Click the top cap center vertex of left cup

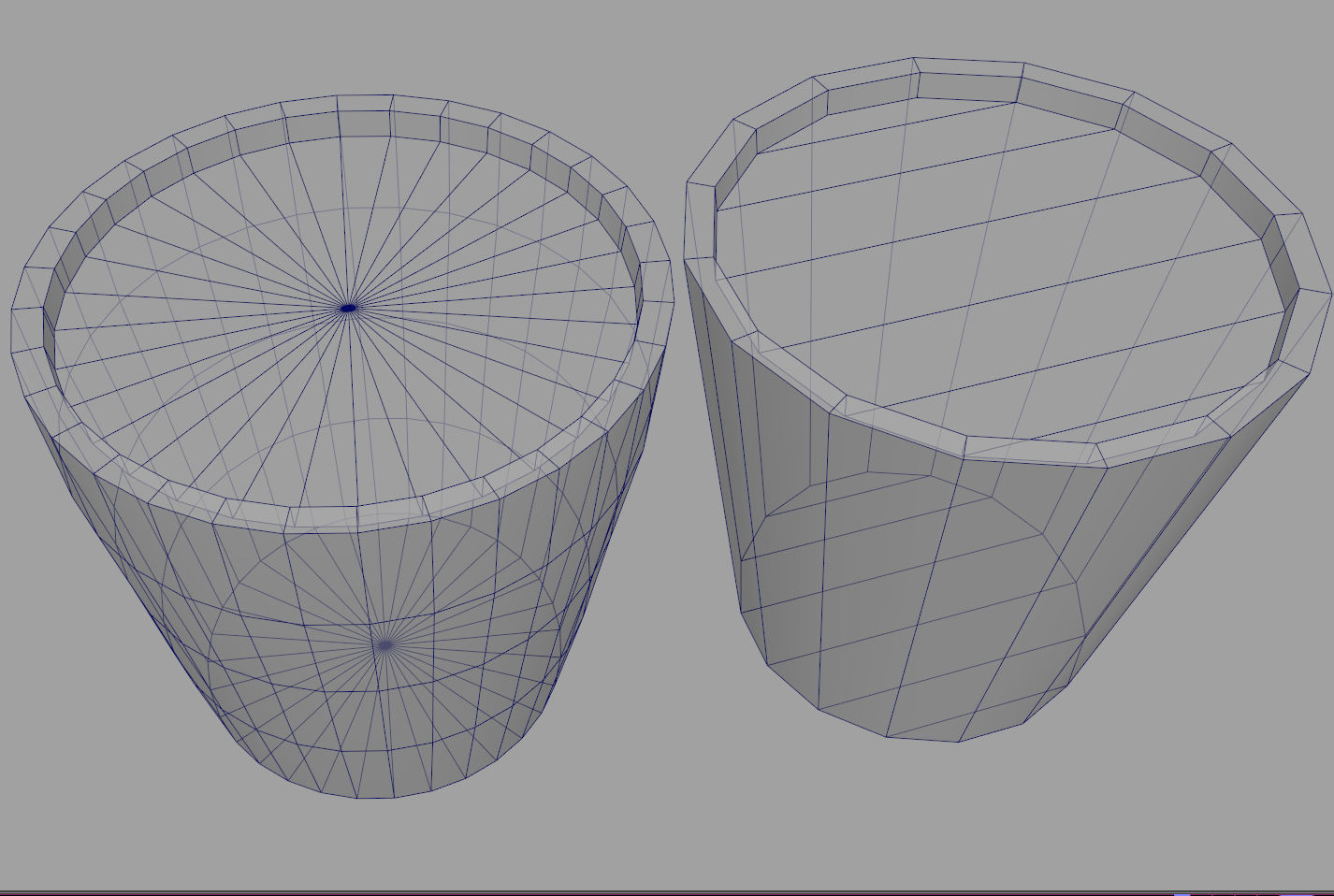click(x=349, y=307)
